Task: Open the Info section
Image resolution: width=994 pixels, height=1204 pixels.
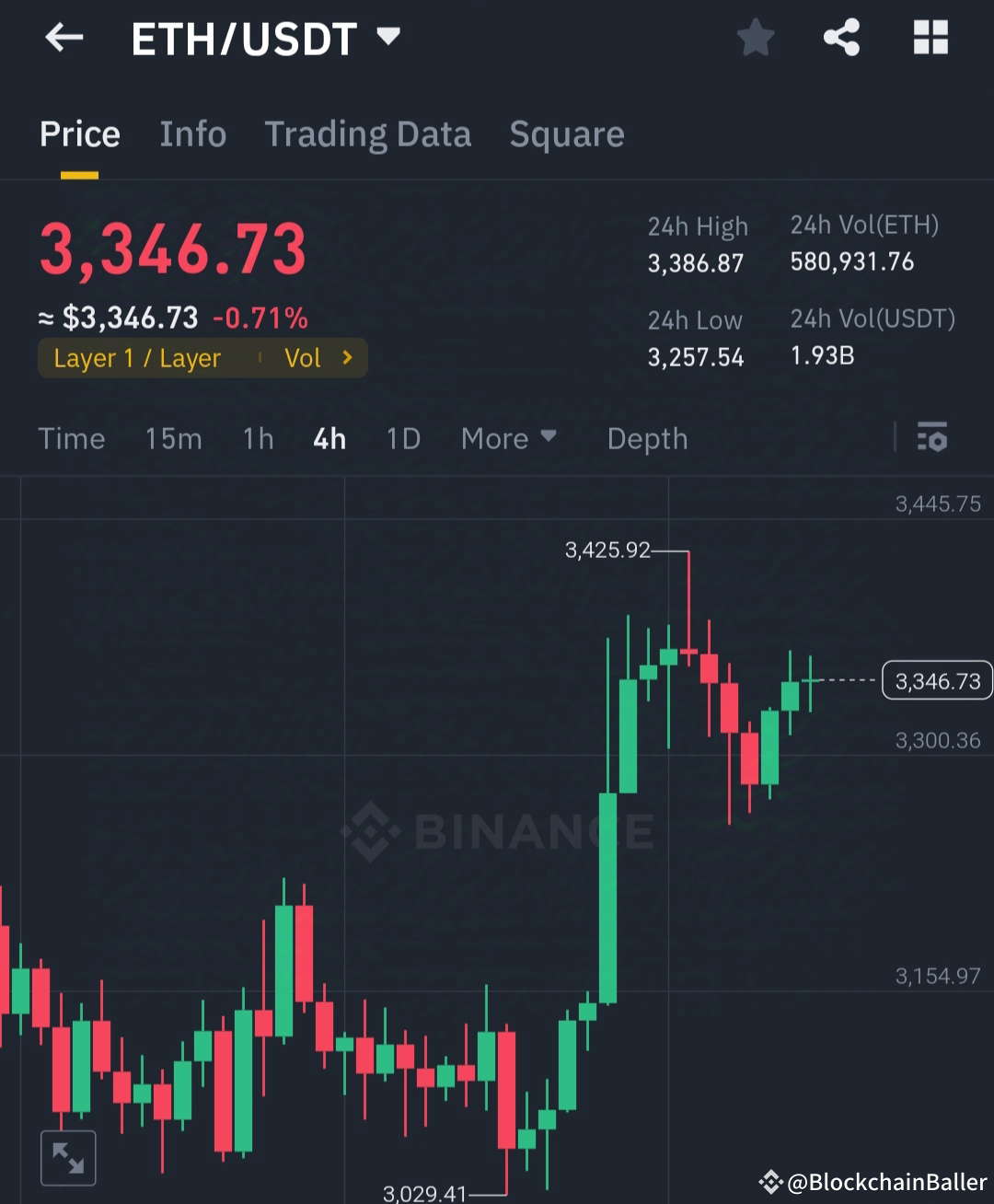Action: (x=193, y=134)
